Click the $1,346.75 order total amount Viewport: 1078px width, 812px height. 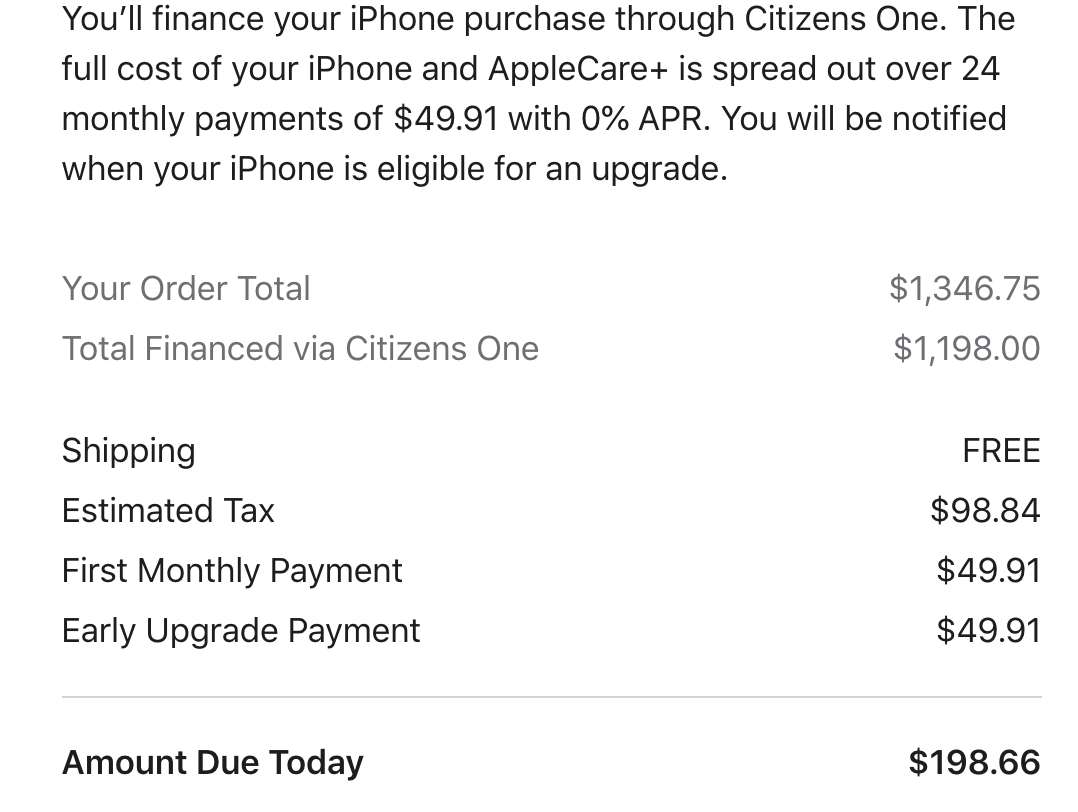pyautogui.click(x=965, y=289)
